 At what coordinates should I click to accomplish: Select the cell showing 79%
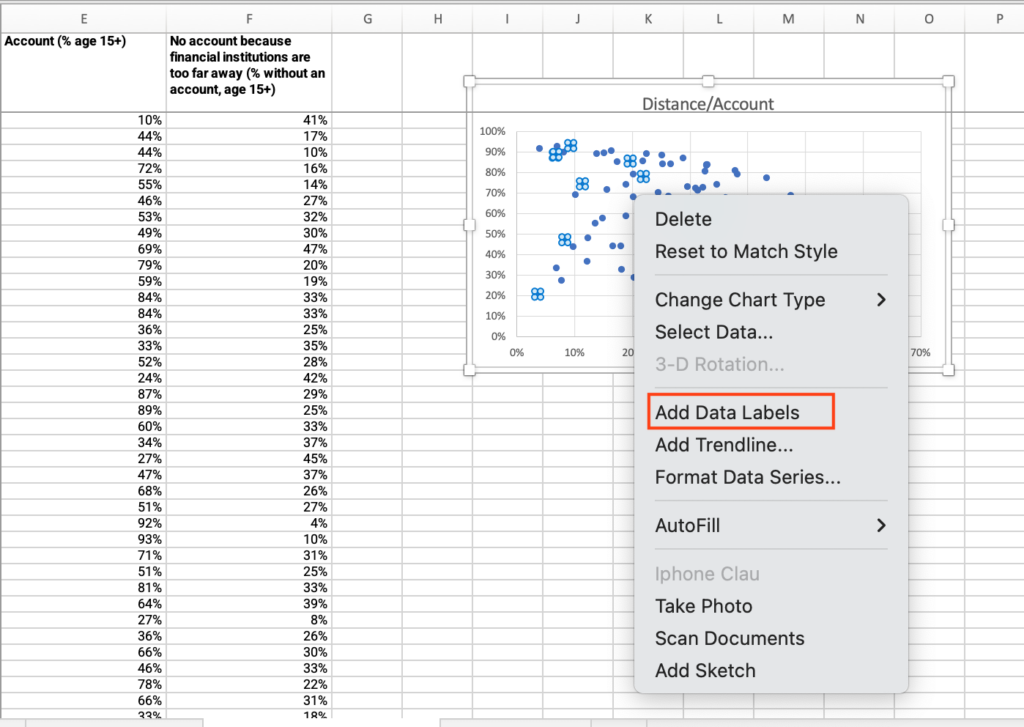click(84, 265)
